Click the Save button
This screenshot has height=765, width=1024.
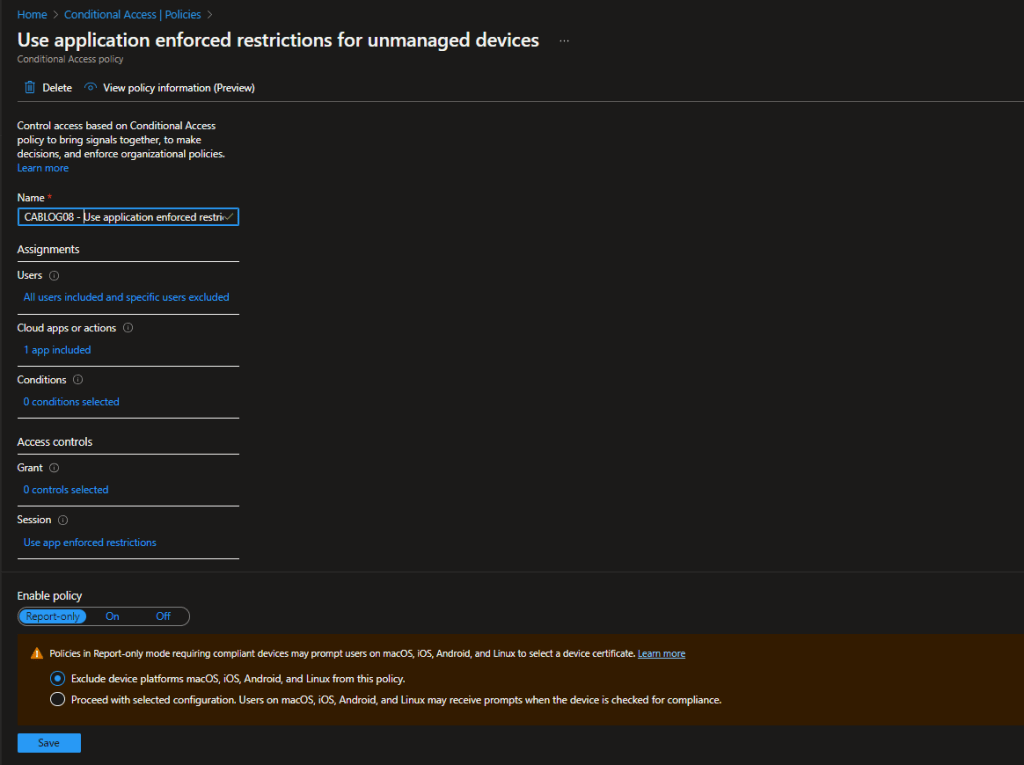49,743
